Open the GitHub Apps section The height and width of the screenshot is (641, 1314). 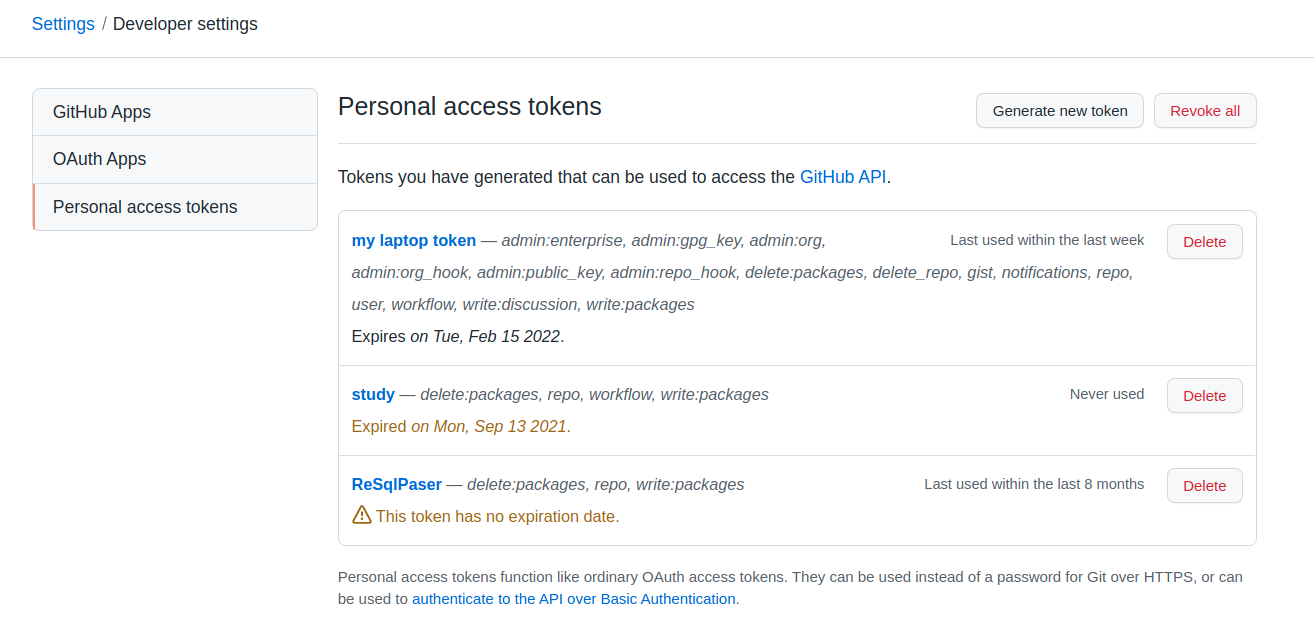(102, 112)
